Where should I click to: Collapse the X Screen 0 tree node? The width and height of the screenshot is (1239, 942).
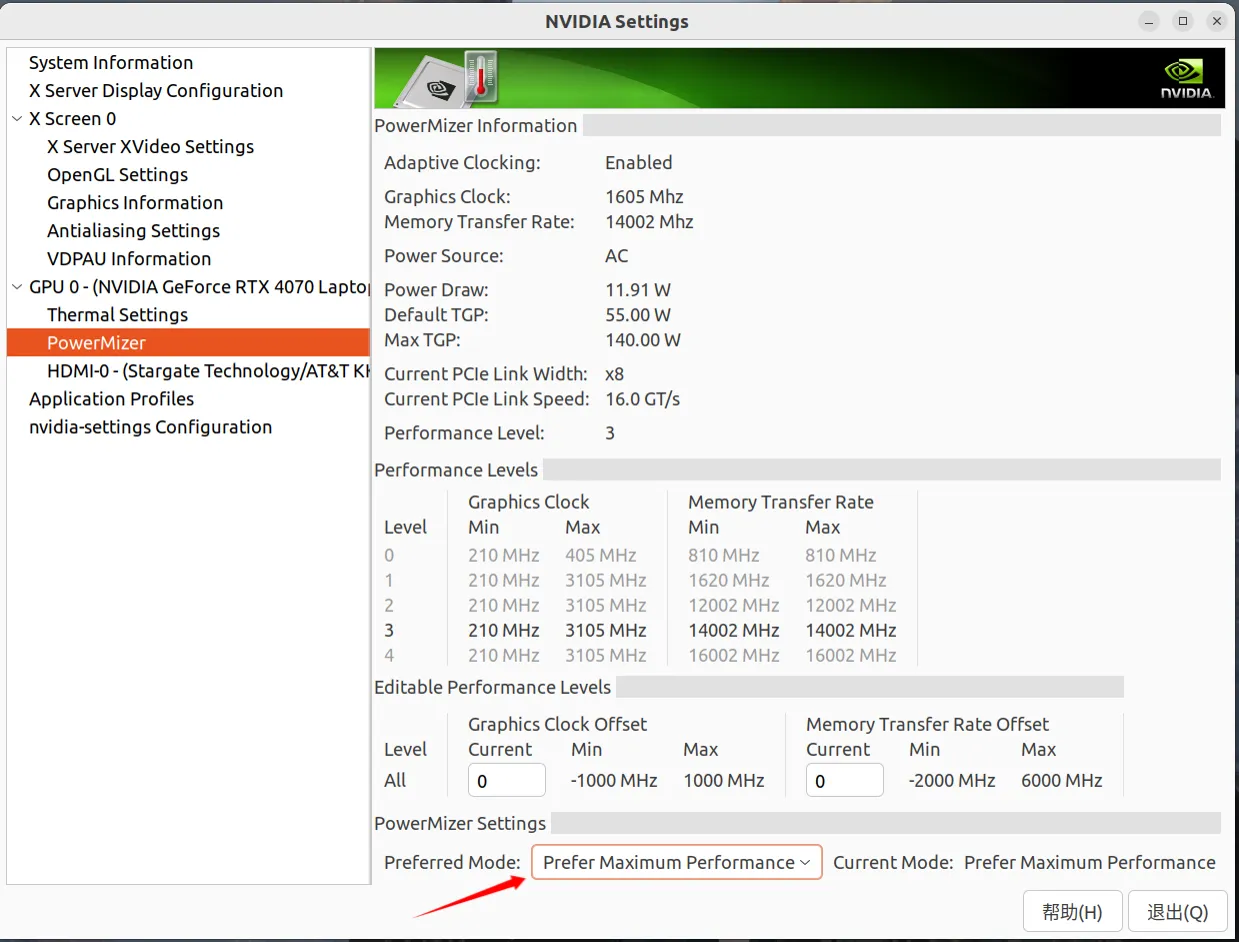pos(17,119)
